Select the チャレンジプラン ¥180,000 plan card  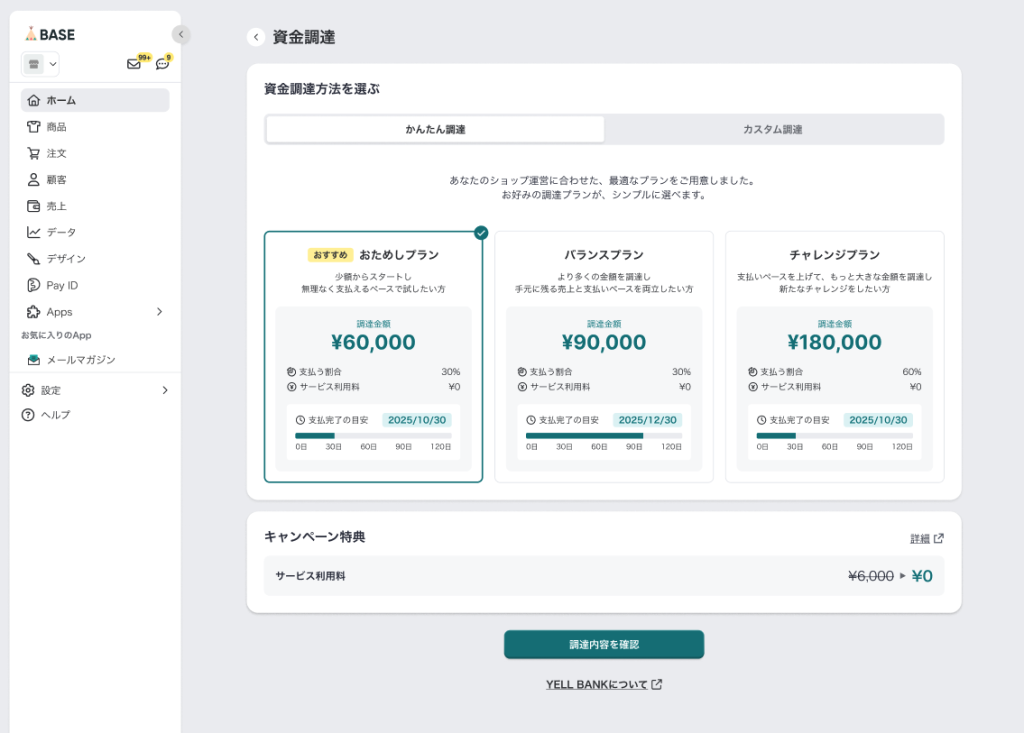[x=834, y=357]
